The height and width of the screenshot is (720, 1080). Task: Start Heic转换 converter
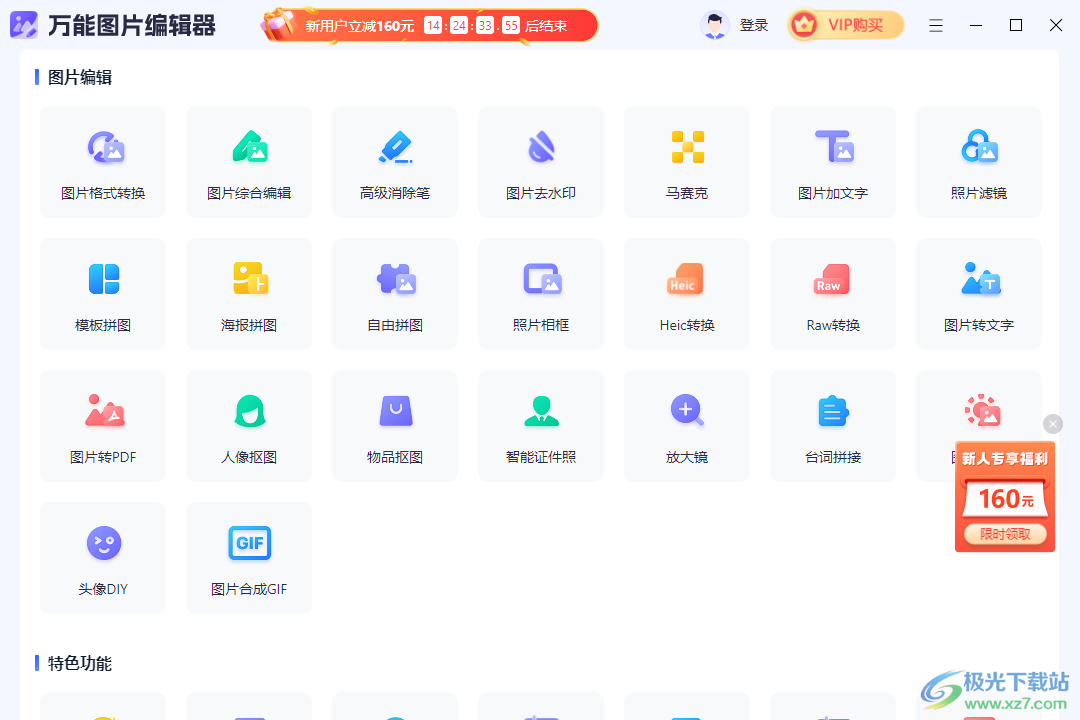687,294
